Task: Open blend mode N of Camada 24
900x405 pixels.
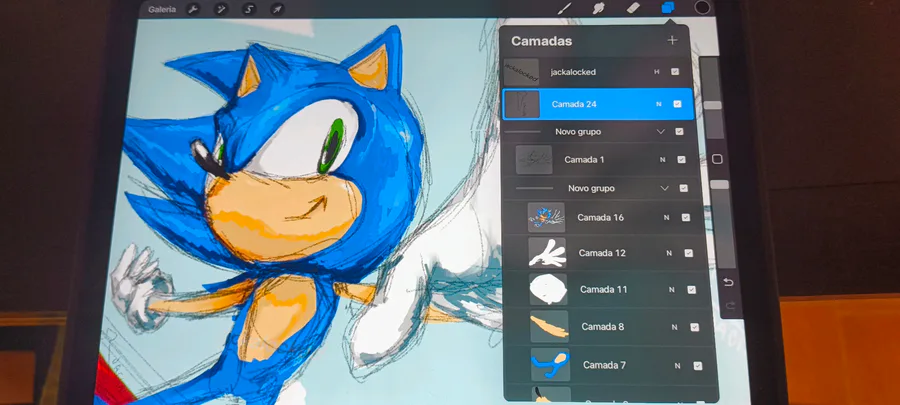Action: pyautogui.click(x=659, y=104)
